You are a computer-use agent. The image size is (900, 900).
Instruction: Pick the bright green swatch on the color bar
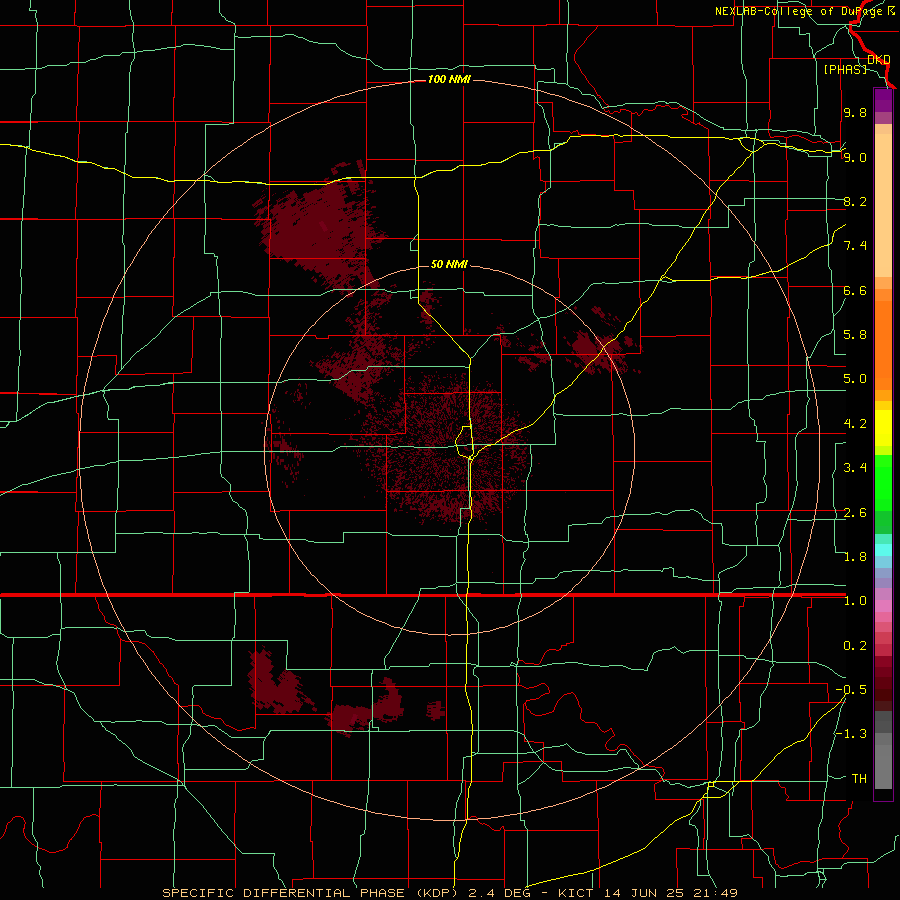click(883, 481)
